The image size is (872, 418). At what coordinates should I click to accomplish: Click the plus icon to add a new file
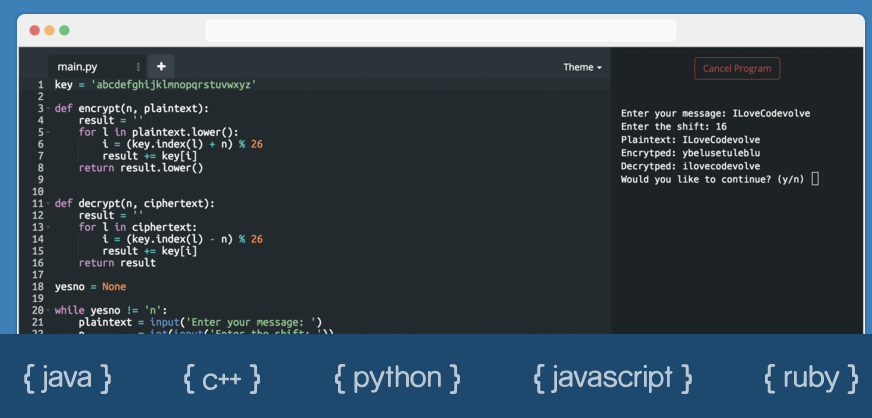(161, 67)
